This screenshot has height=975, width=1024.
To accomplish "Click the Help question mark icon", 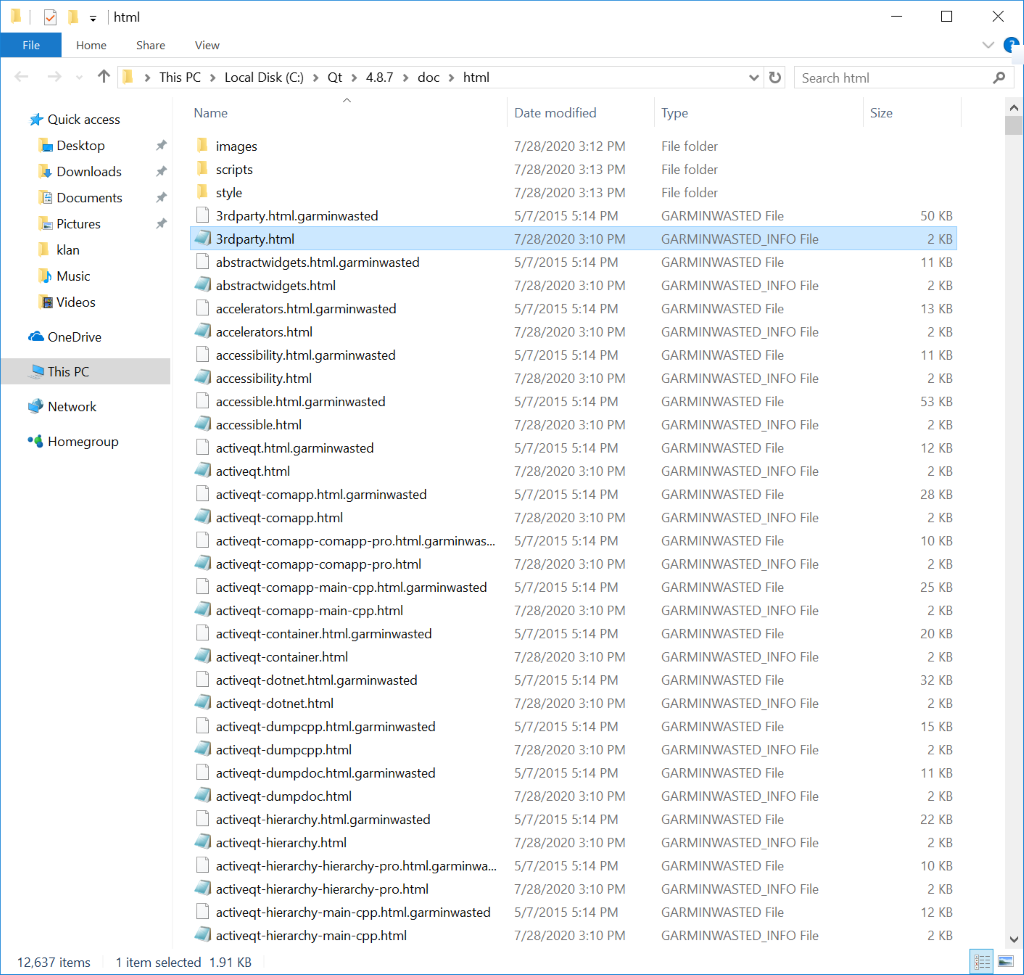I will 1010,45.
